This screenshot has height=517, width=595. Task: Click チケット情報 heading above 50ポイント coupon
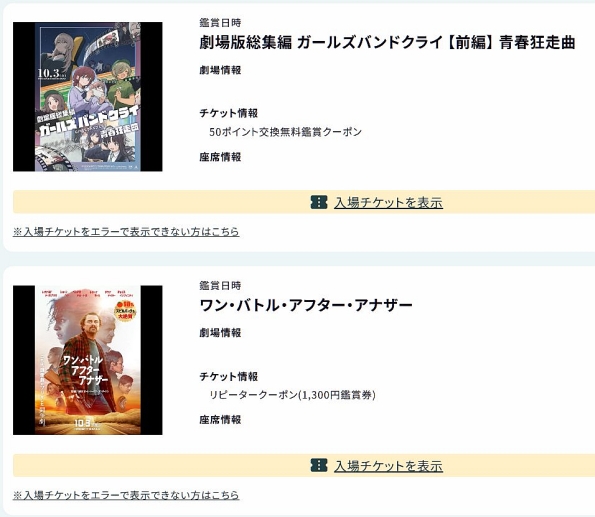point(228,113)
